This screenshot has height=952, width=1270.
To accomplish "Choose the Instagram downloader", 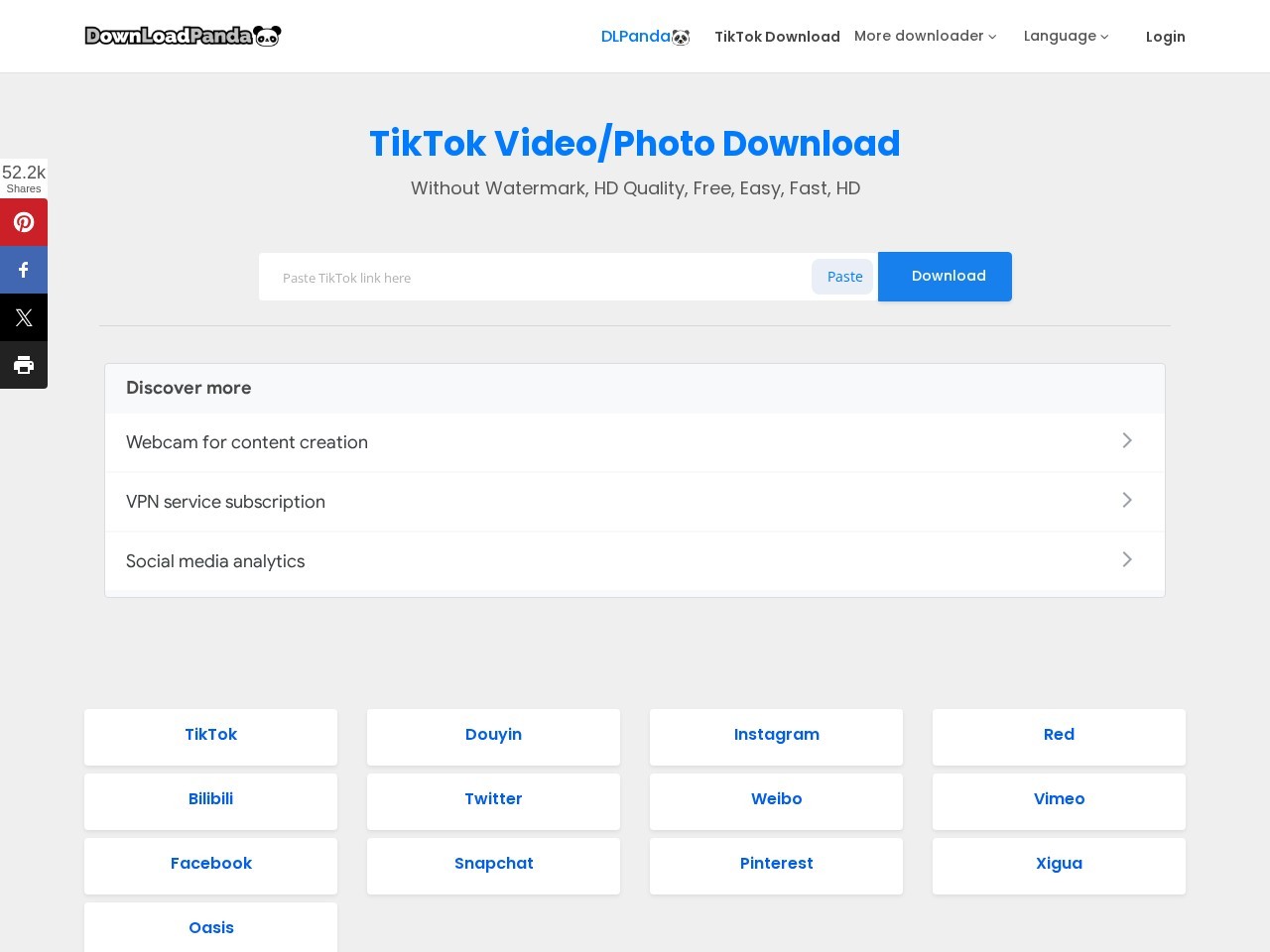I will 776,736.
